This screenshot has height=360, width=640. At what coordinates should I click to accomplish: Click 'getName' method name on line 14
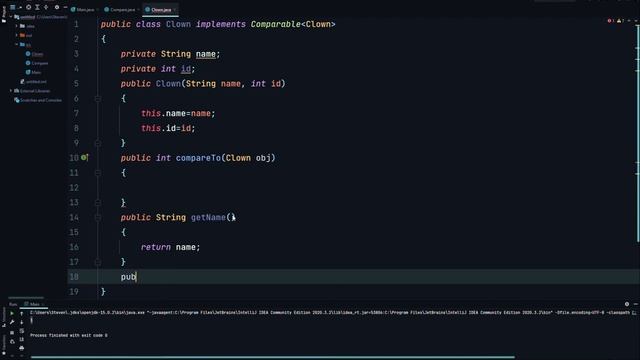(208, 217)
